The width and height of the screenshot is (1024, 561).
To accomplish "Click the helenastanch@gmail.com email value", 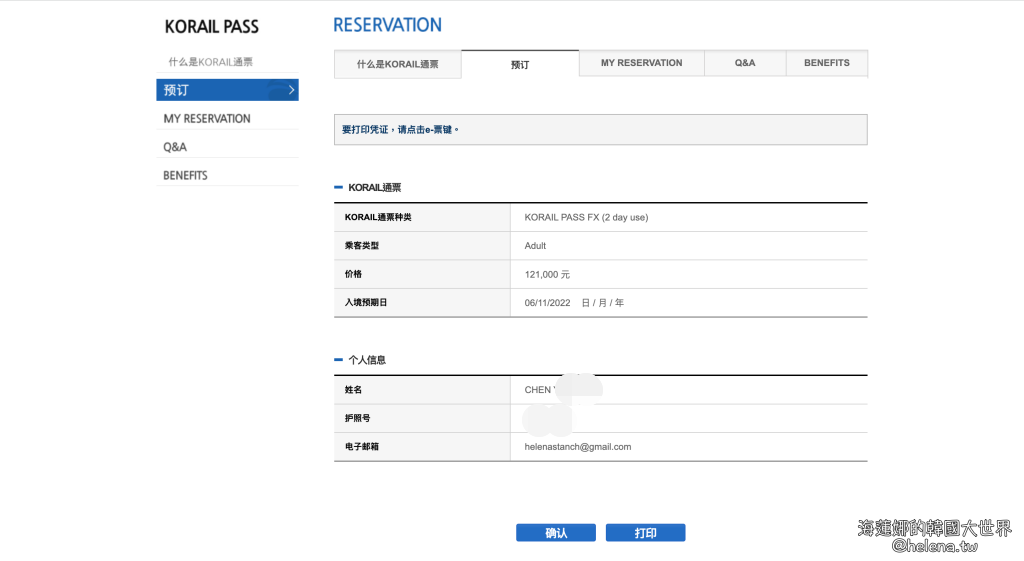I will [577, 447].
